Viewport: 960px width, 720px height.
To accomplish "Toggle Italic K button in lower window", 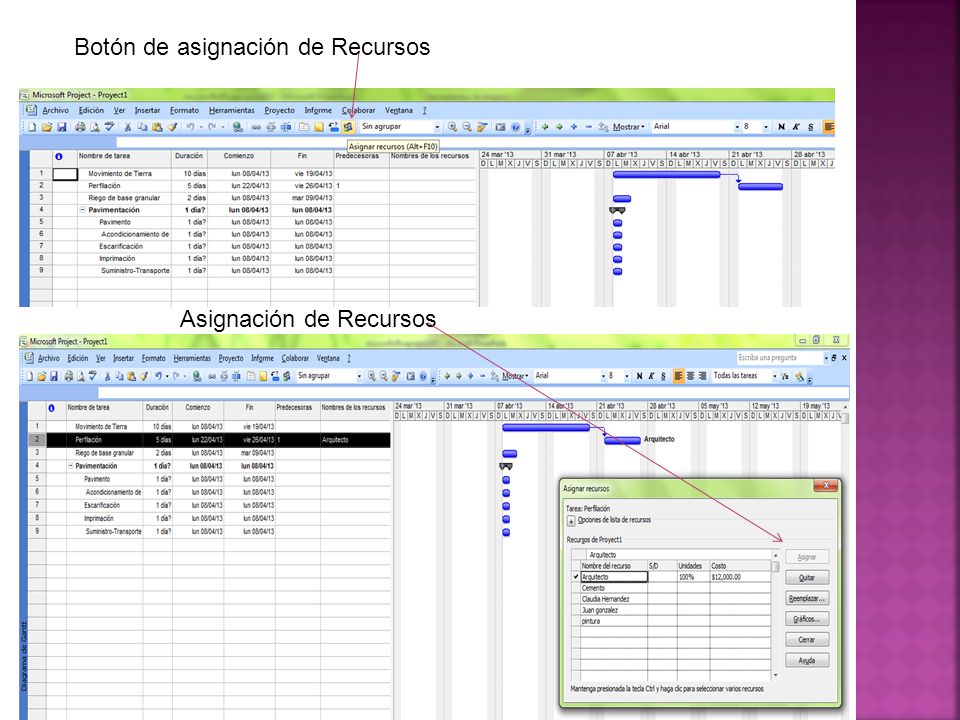I will click(x=651, y=376).
